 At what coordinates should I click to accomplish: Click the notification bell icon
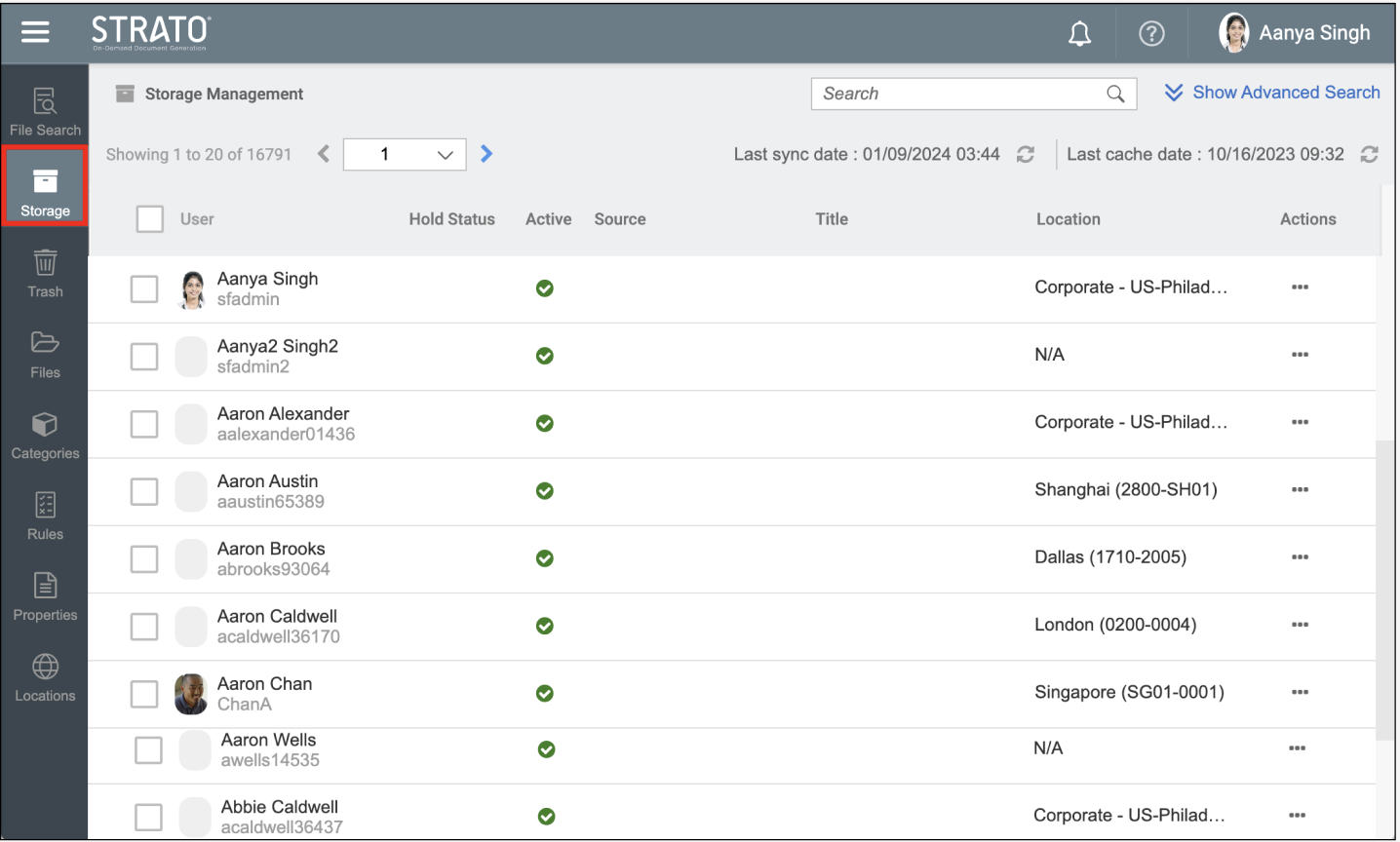tap(1079, 34)
